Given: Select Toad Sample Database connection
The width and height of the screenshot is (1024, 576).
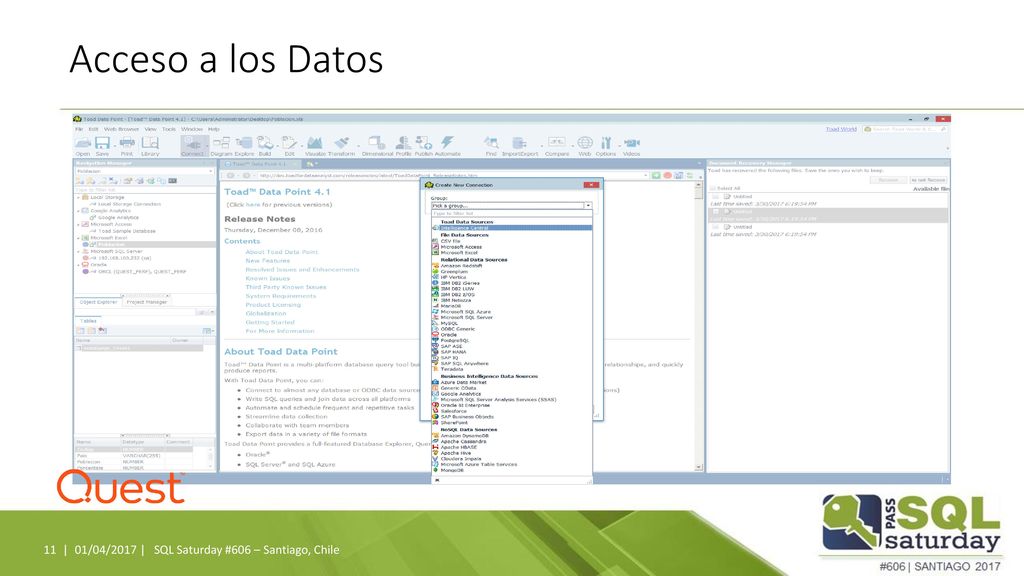Looking at the screenshot, I should click(x=127, y=231).
